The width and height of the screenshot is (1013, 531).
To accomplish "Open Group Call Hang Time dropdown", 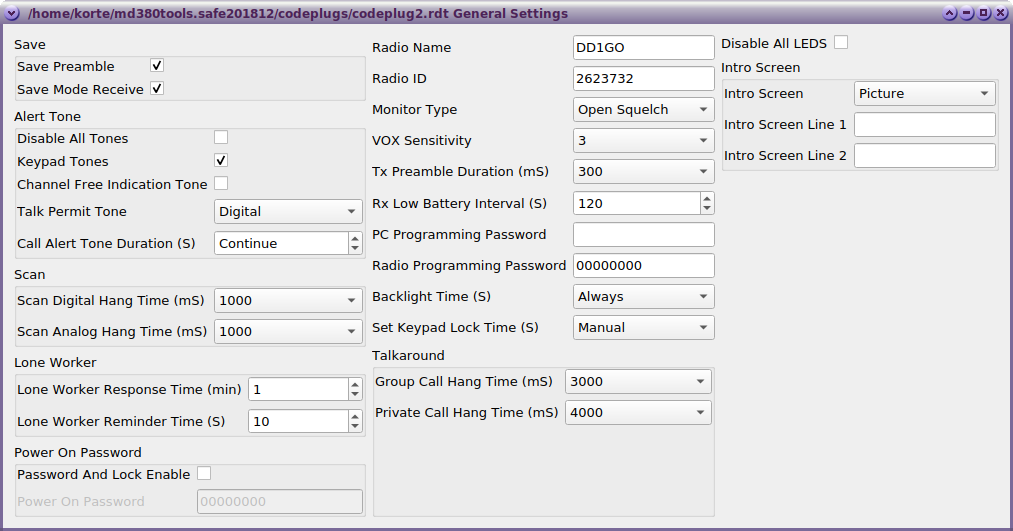I will coord(638,382).
